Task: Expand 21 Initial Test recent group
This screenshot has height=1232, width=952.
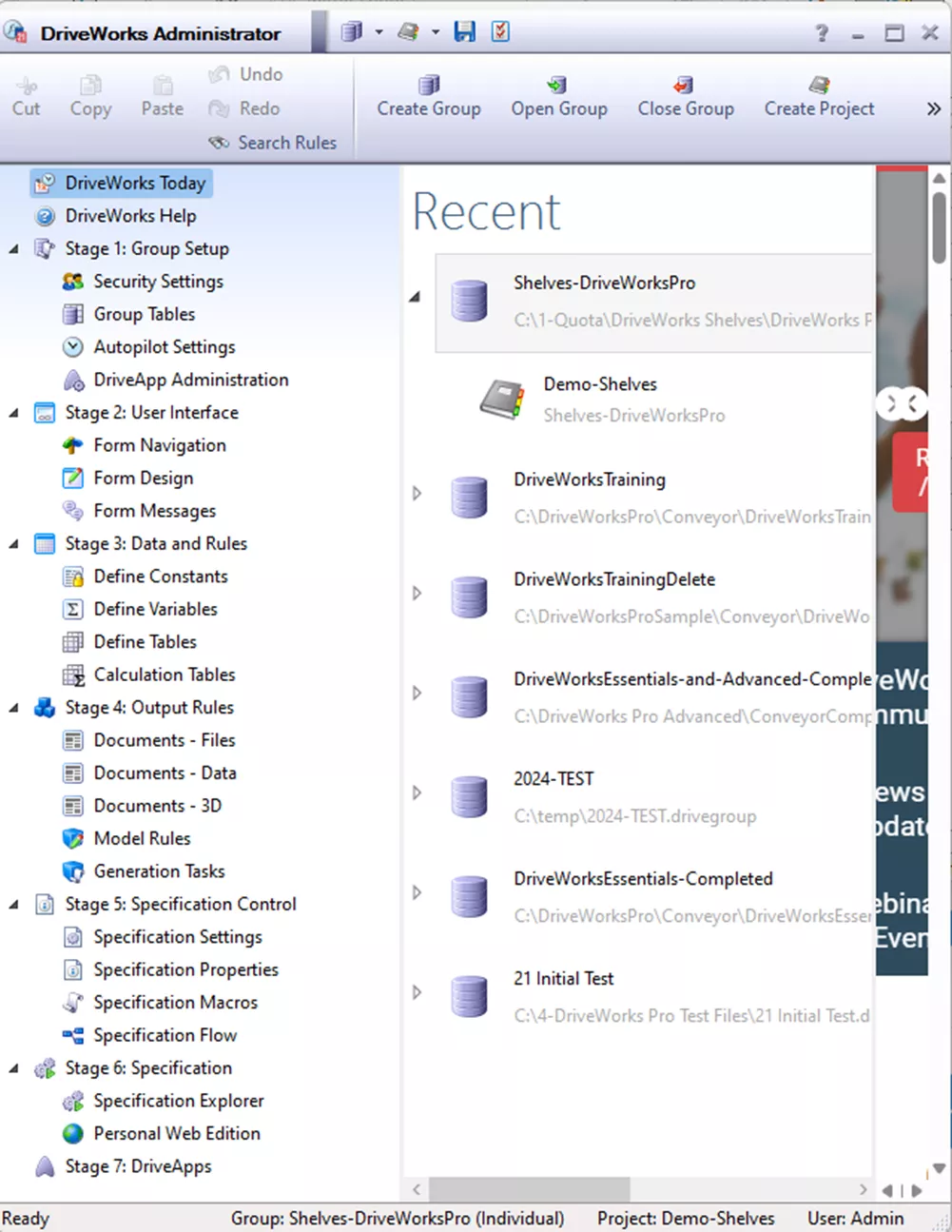Action: pos(417,992)
